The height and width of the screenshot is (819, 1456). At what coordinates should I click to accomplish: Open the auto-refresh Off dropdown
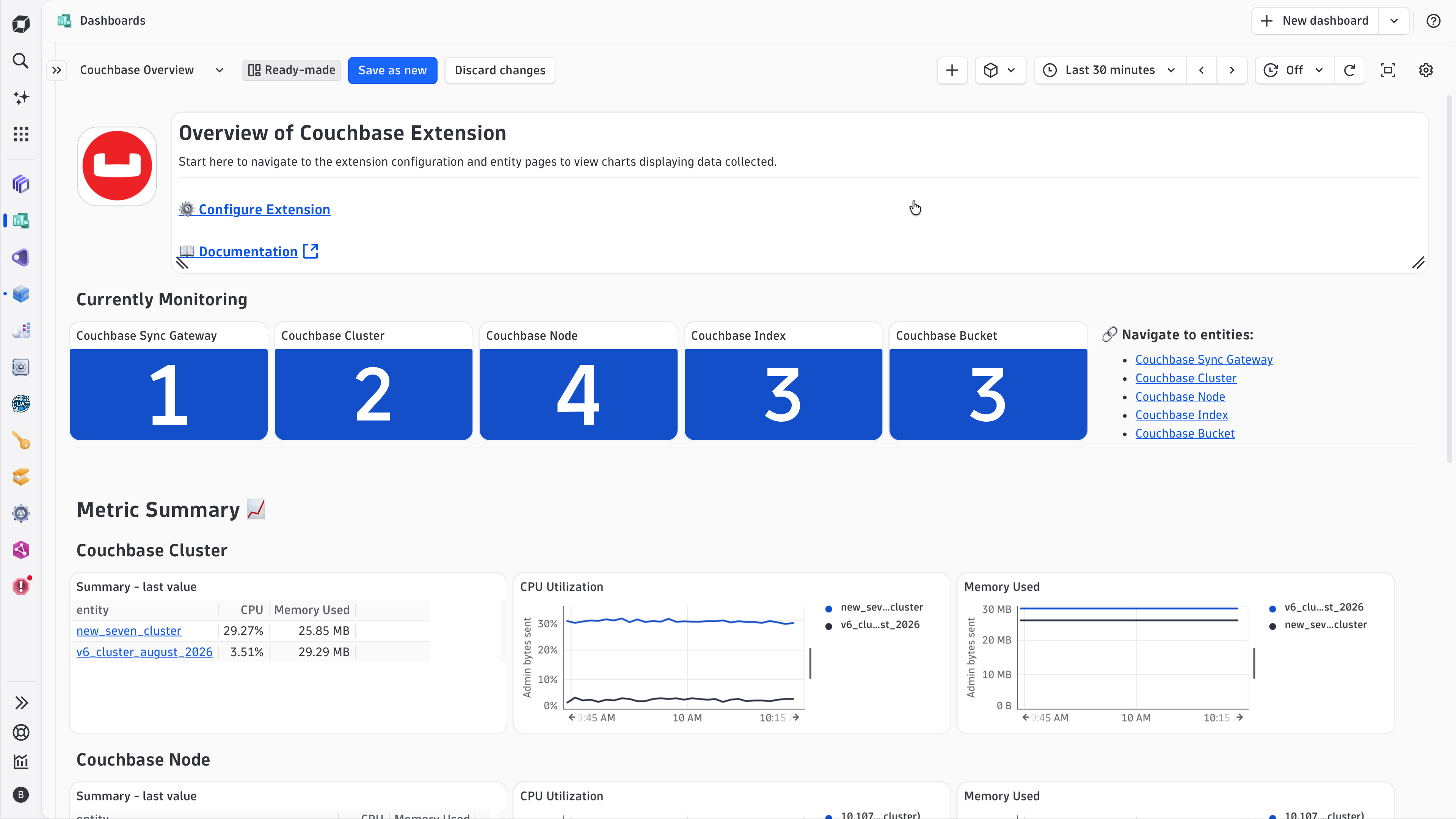[x=1294, y=70]
